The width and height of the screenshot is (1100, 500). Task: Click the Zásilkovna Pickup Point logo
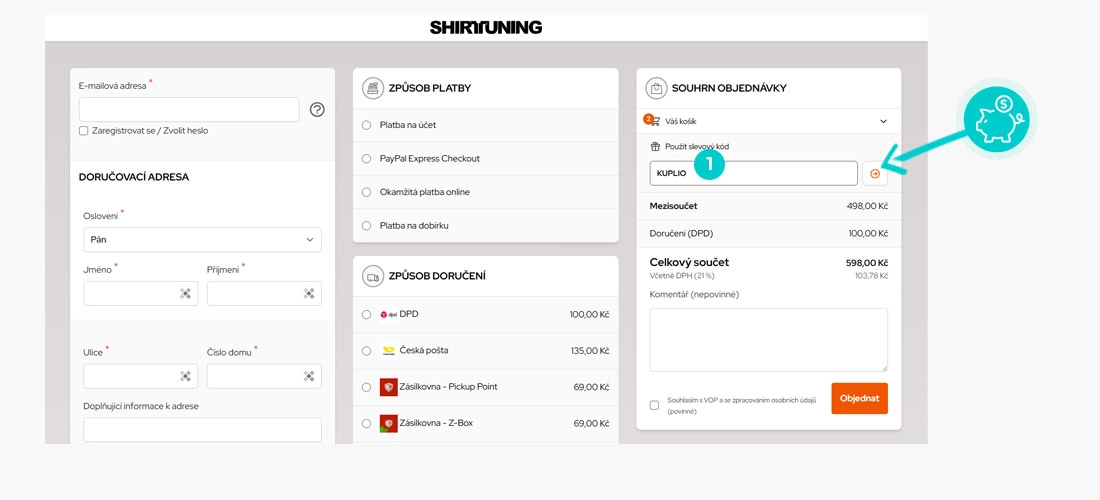click(x=389, y=387)
